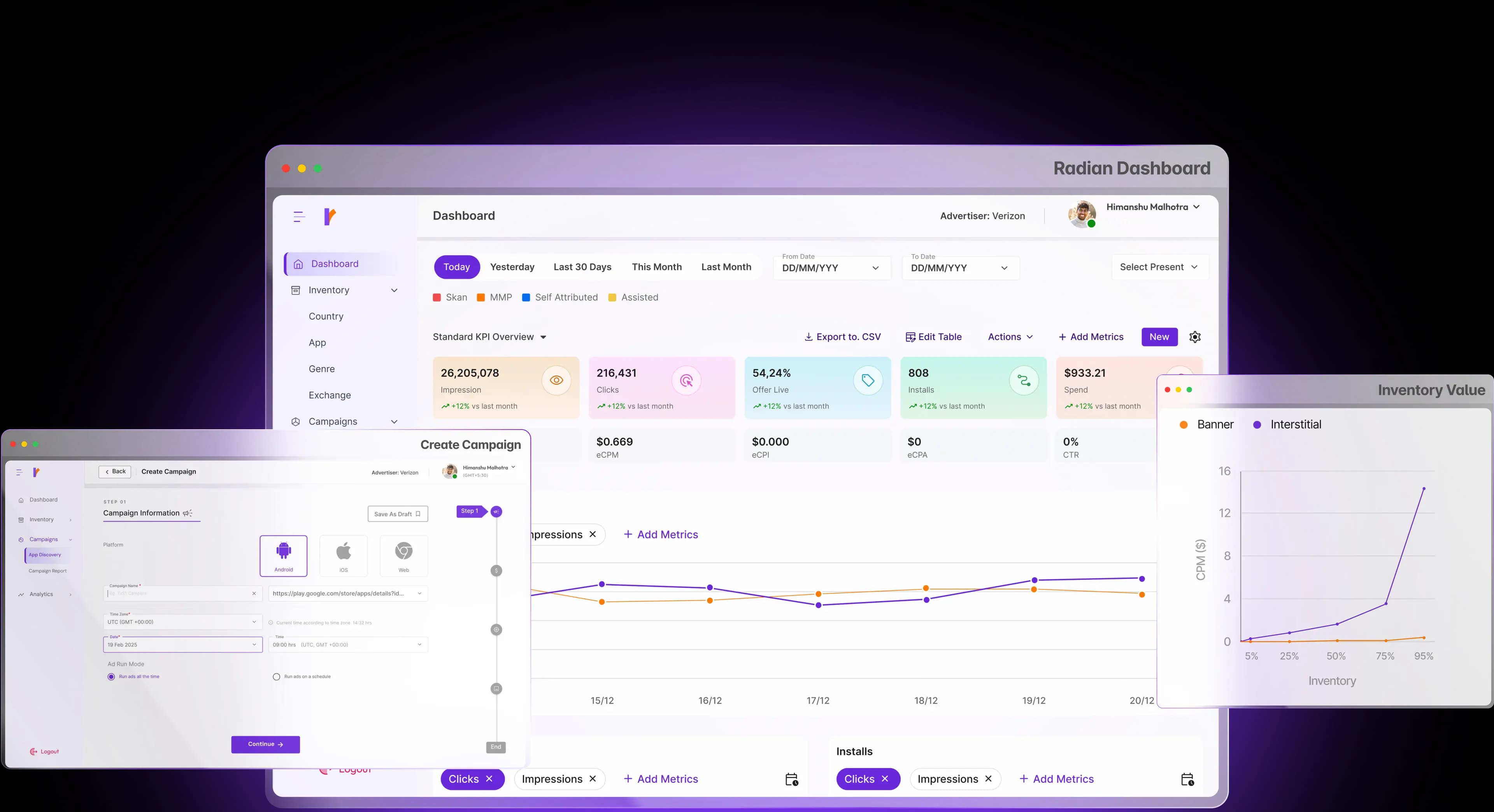Remove the Clicks metric chip in Installs
This screenshot has height=812, width=1494.
point(885,779)
